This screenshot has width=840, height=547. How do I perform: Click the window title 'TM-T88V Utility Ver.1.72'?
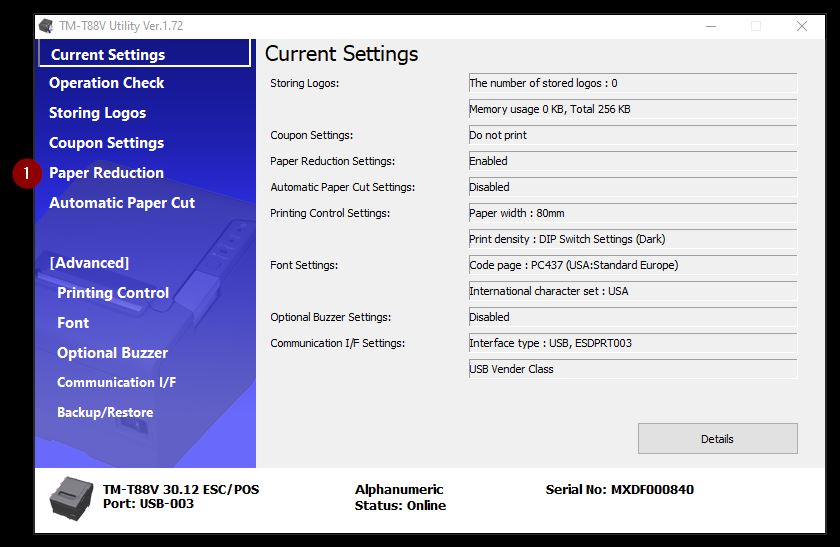pos(121,26)
